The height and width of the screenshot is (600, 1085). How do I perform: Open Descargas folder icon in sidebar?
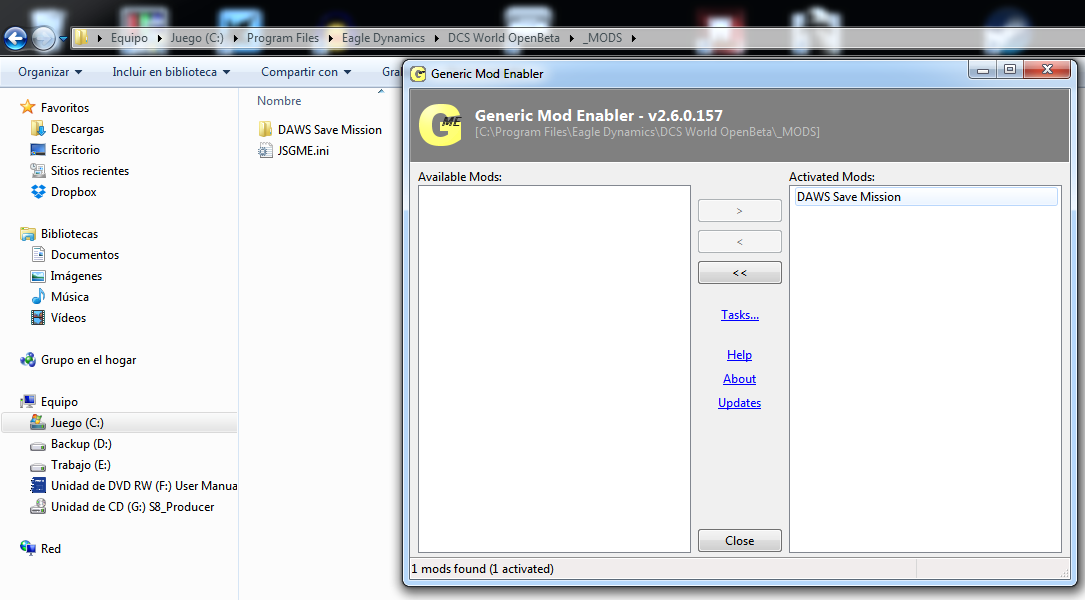(38, 129)
